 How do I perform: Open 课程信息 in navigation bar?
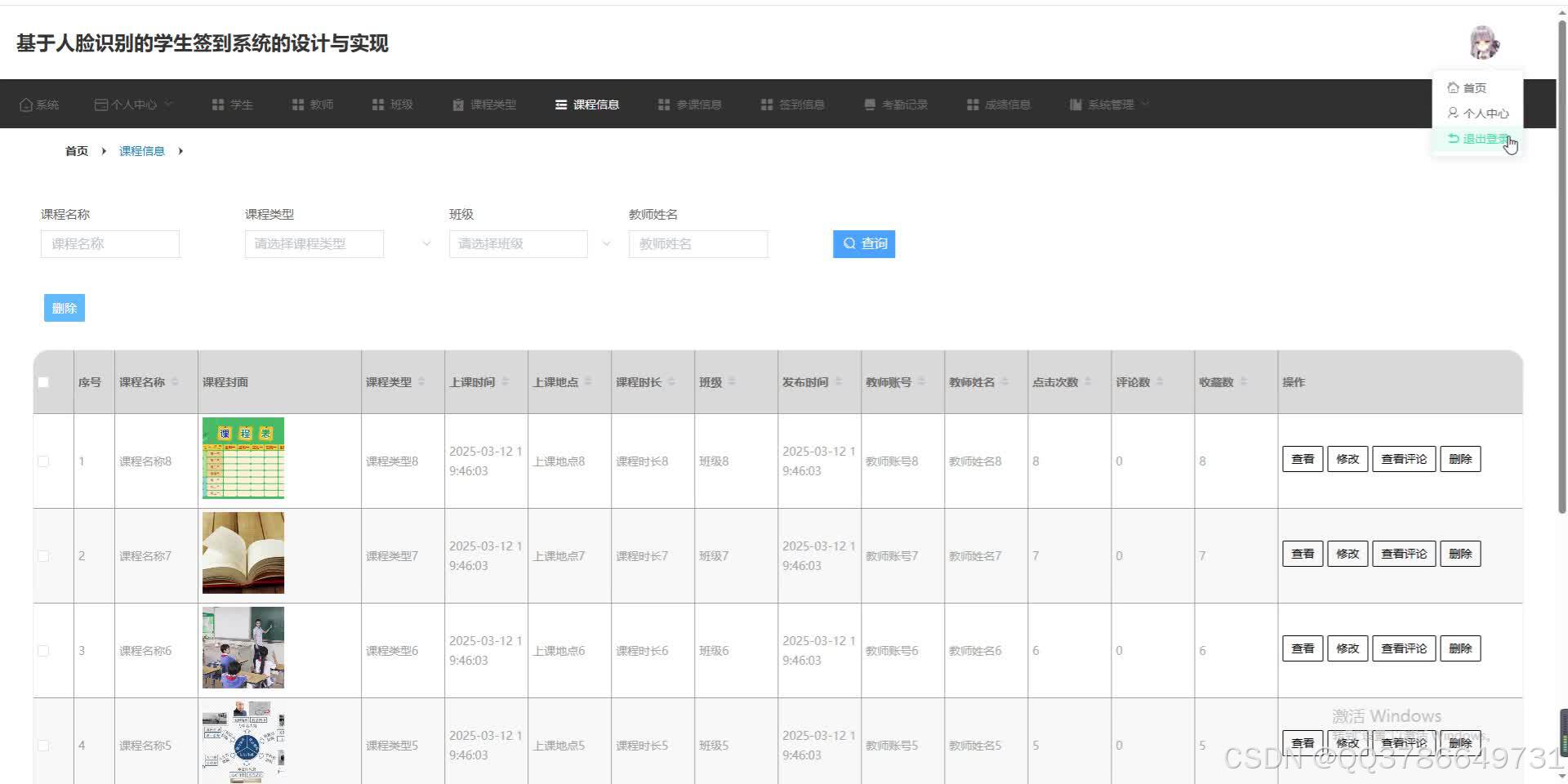(x=587, y=105)
